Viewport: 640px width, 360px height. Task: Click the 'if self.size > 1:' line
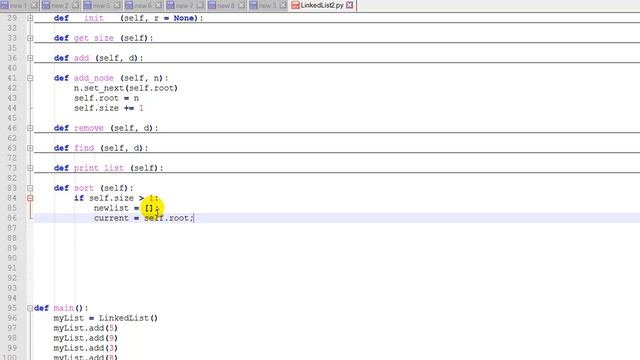pos(116,198)
